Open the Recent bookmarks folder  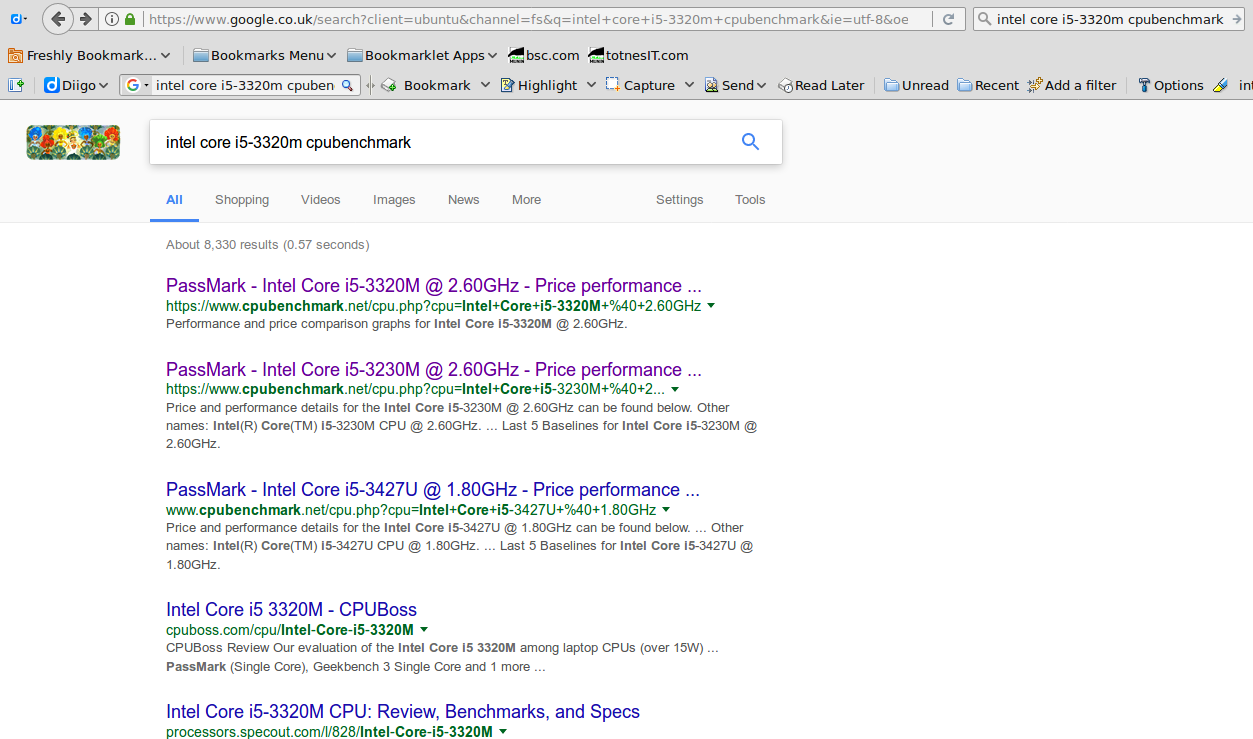point(988,85)
